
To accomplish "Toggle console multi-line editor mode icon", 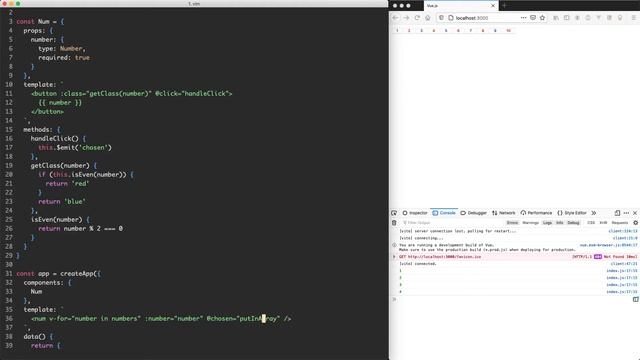I will click(x=635, y=299).
